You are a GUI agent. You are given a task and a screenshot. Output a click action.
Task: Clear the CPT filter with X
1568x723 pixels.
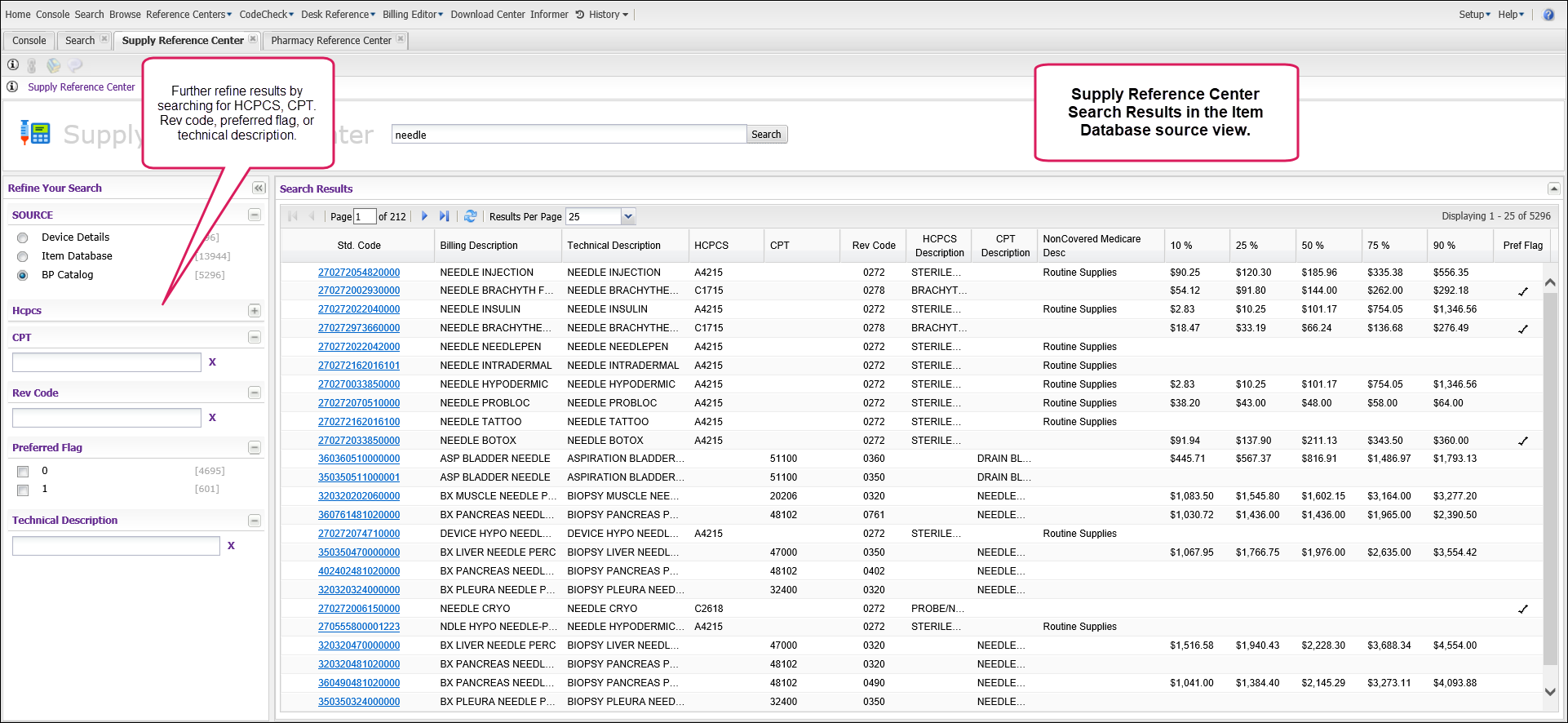(212, 362)
